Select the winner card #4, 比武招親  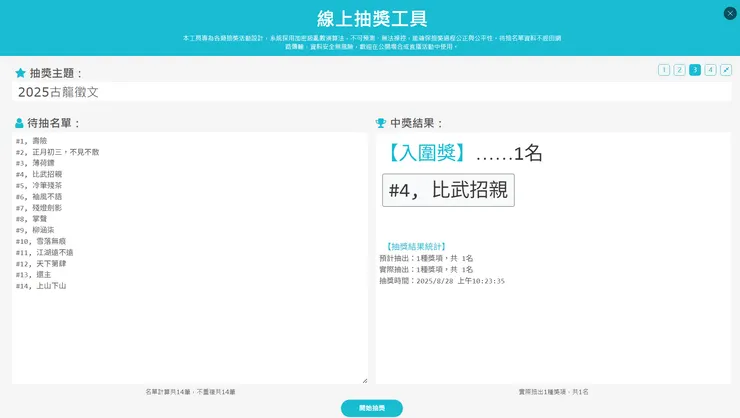click(x=448, y=190)
